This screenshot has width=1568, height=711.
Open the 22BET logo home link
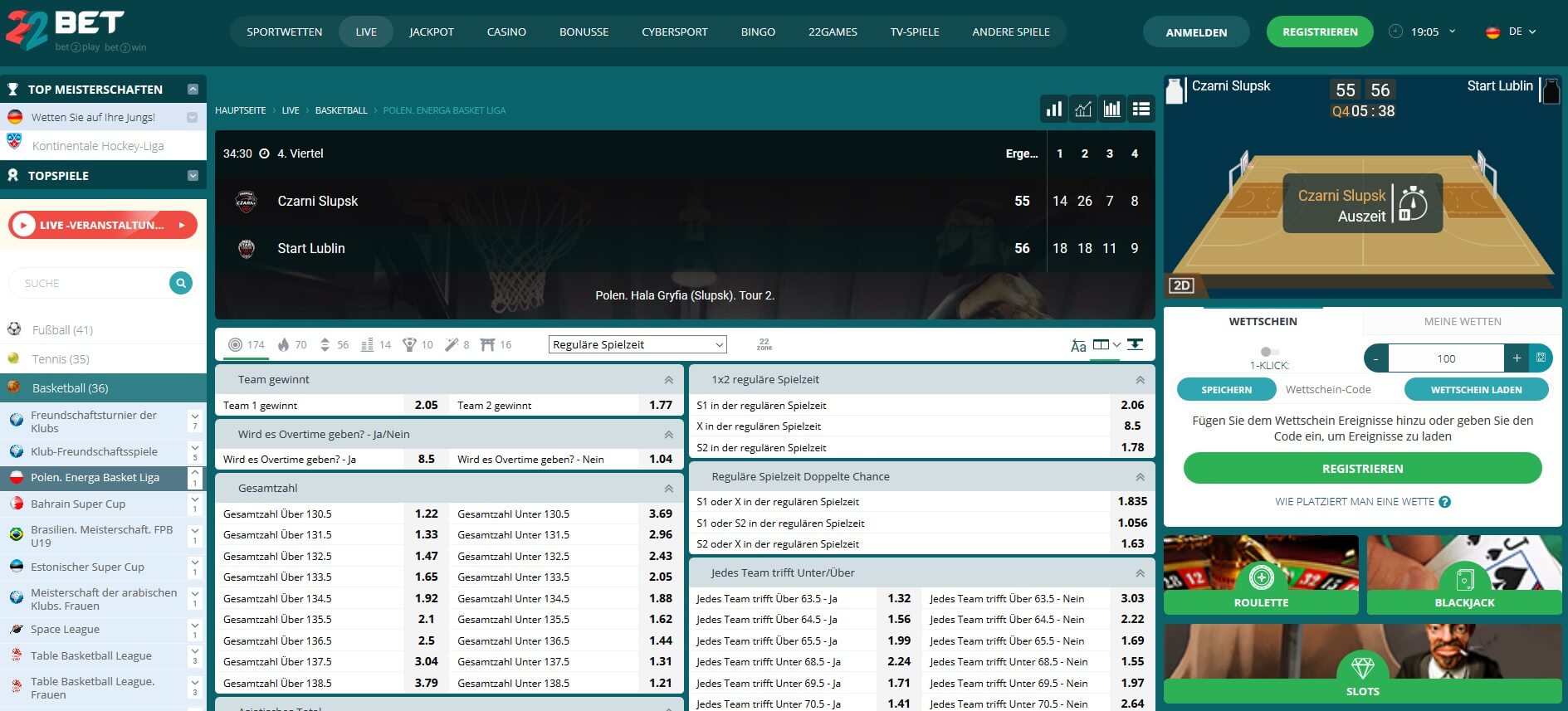point(66,31)
